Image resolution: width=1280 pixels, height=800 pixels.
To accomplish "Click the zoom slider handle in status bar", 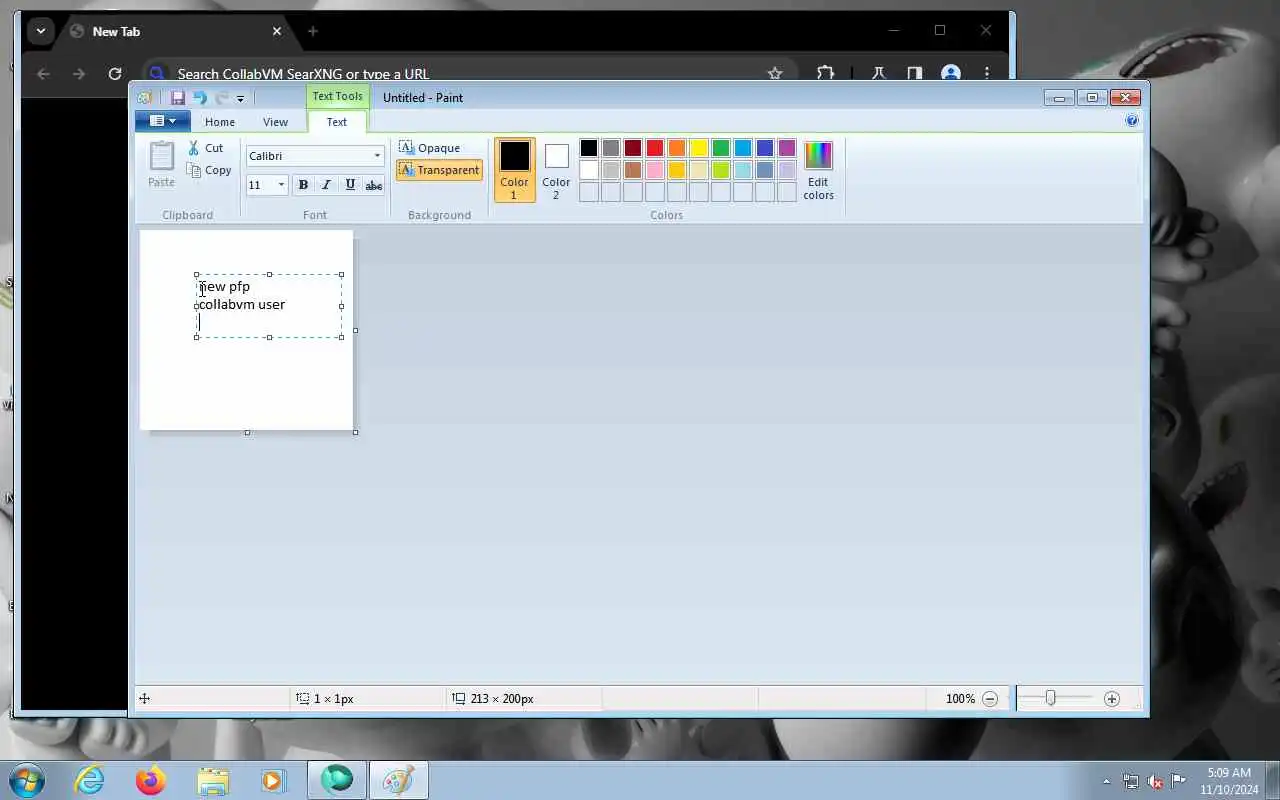I will pyautogui.click(x=1050, y=698).
